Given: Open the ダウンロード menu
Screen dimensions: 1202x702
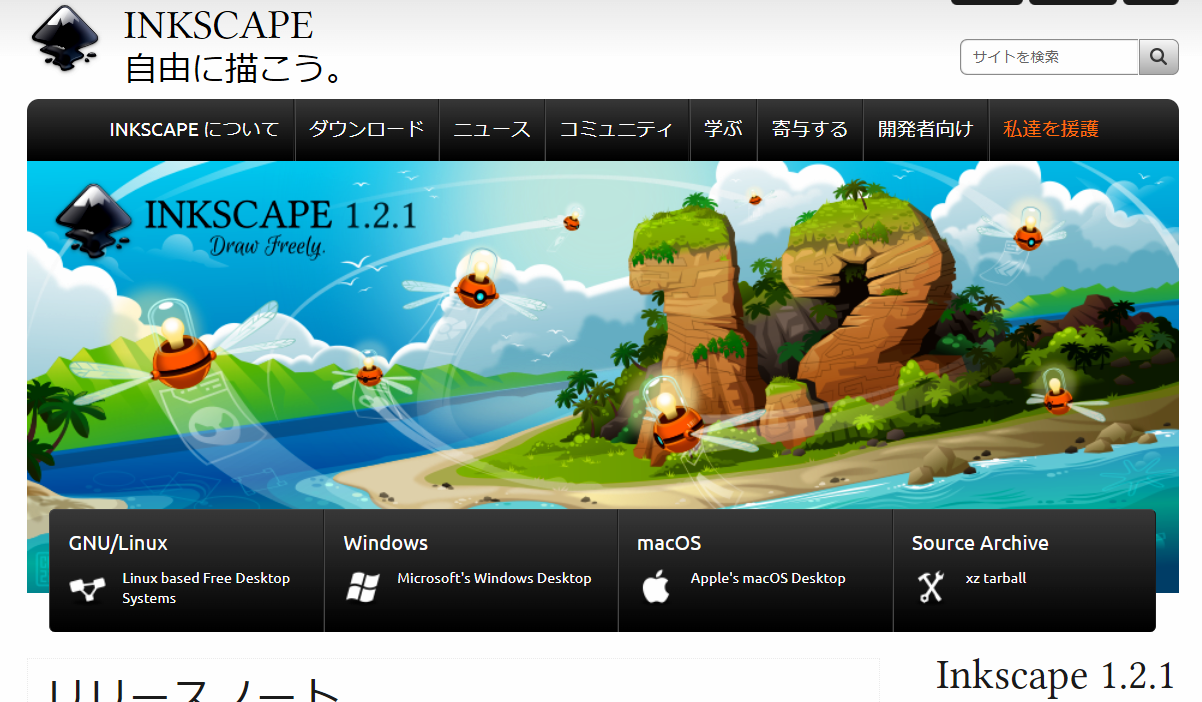Looking at the screenshot, I should pyautogui.click(x=366, y=129).
